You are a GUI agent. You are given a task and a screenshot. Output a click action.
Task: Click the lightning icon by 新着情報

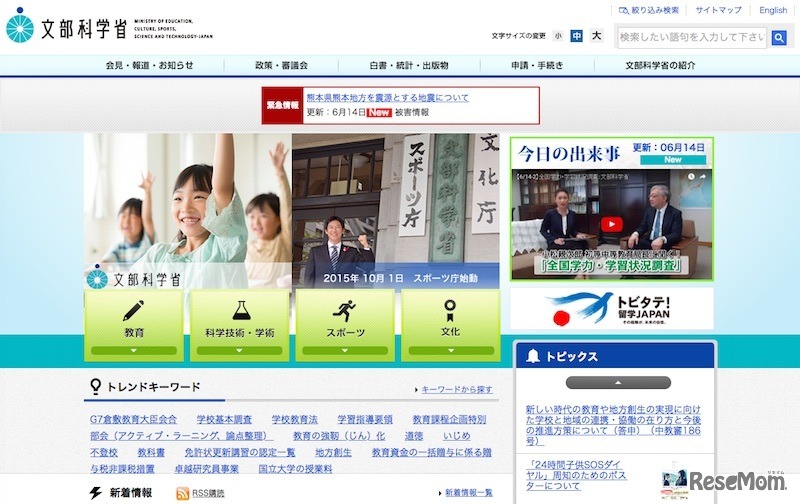tap(96, 493)
